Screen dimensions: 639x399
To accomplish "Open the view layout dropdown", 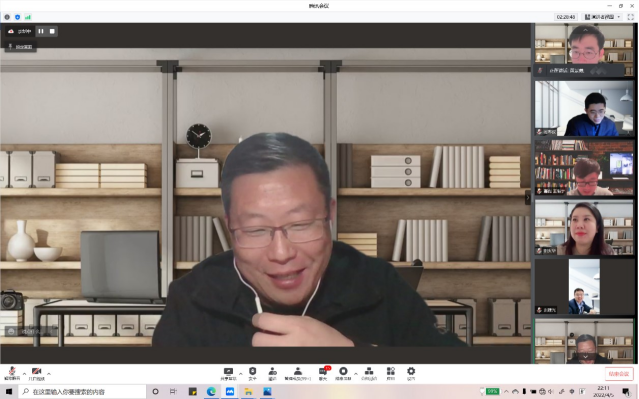I will [602, 17].
